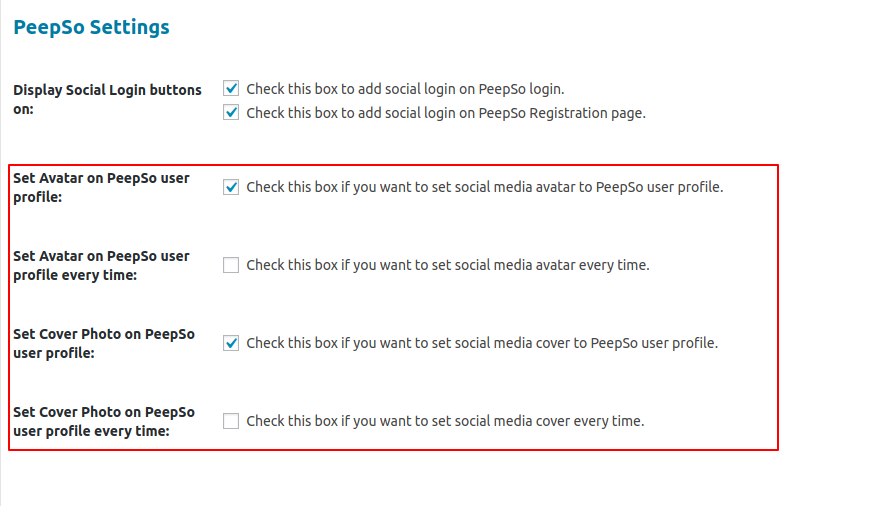Disable set social media avatar to profile checkbox
Image resolution: width=883 pixels, height=506 pixels.
(x=231, y=187)
